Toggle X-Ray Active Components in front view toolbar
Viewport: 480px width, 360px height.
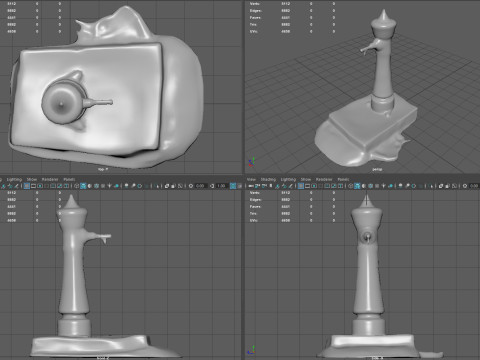coord(447,186)
